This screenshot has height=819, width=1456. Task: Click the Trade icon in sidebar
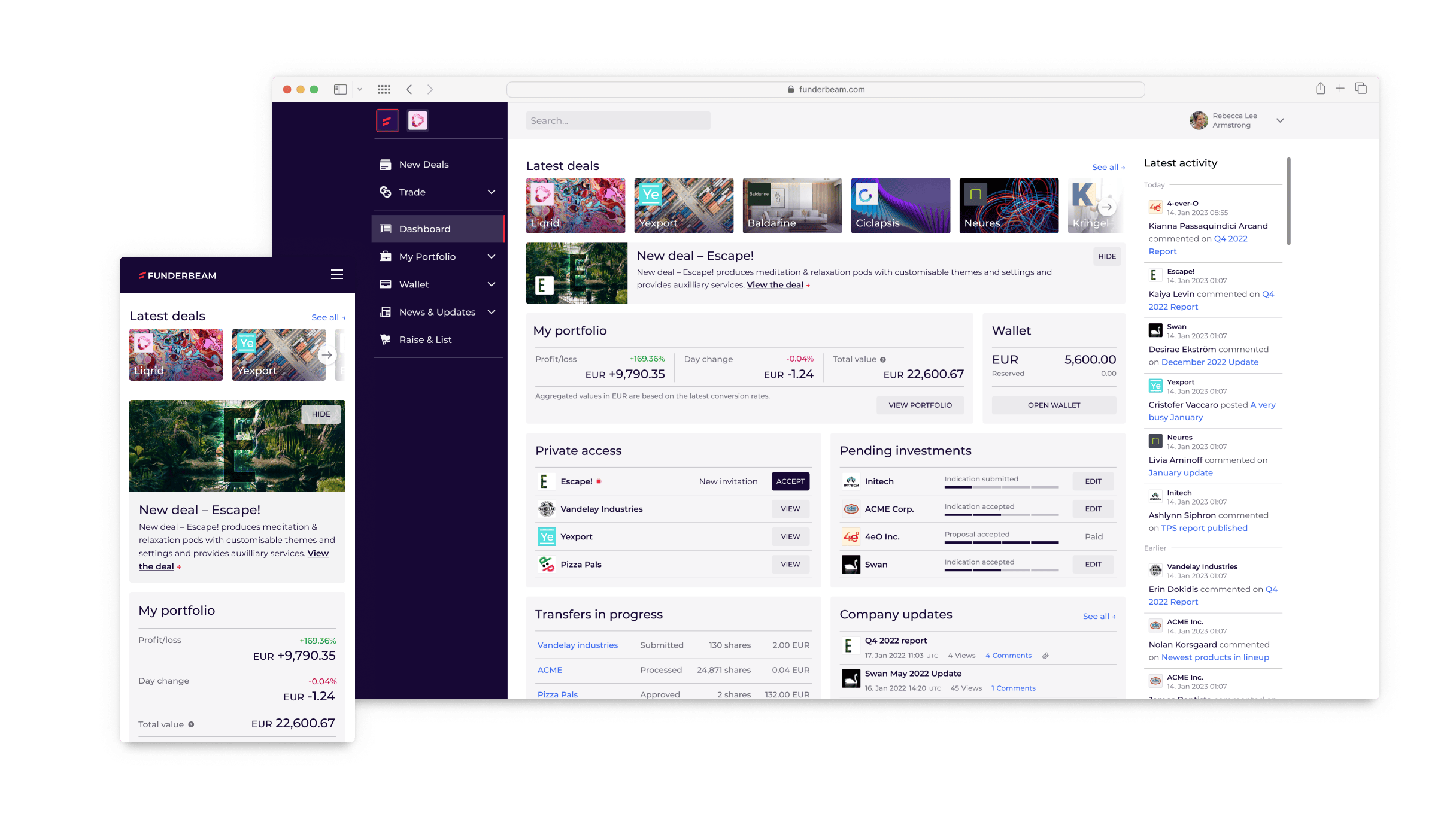click(386, 192)
